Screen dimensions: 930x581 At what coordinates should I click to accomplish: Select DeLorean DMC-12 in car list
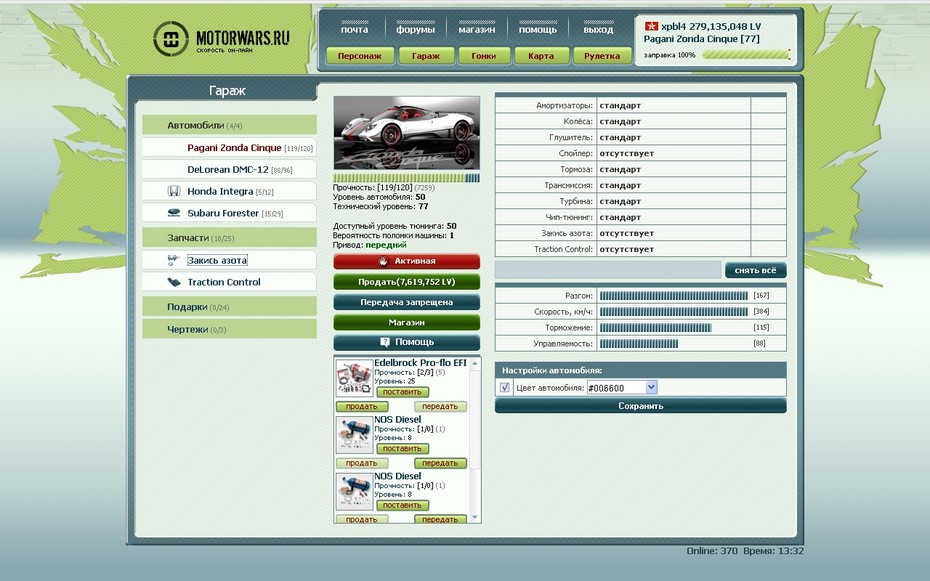pyautogui.click(x=229, y=170)
